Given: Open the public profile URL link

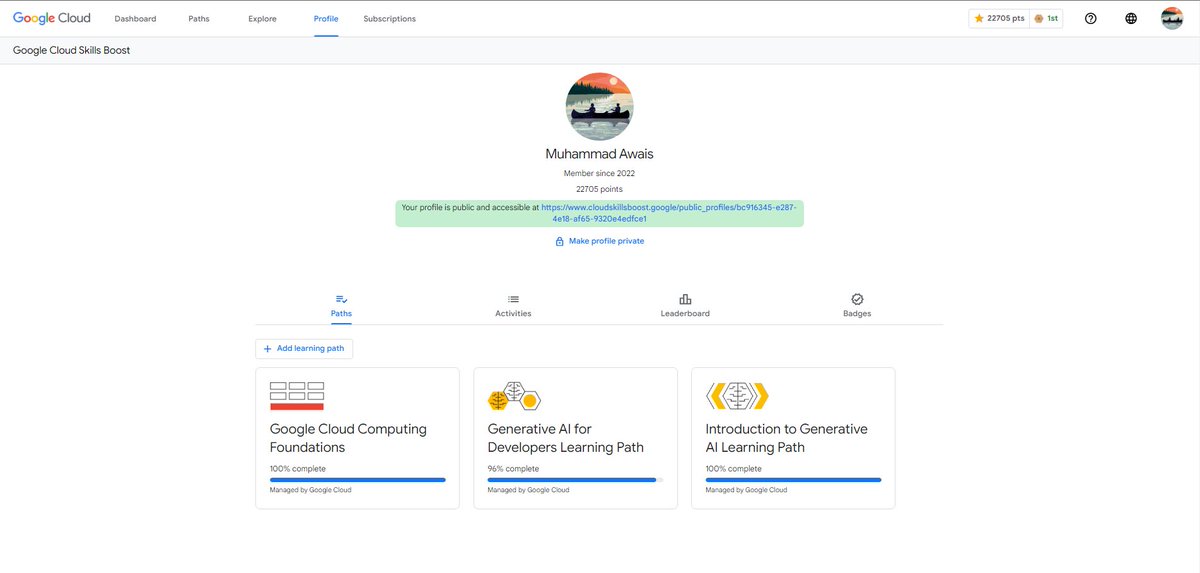Looking at the screenshot, I should pyautogui.click(x=670, y=213).
